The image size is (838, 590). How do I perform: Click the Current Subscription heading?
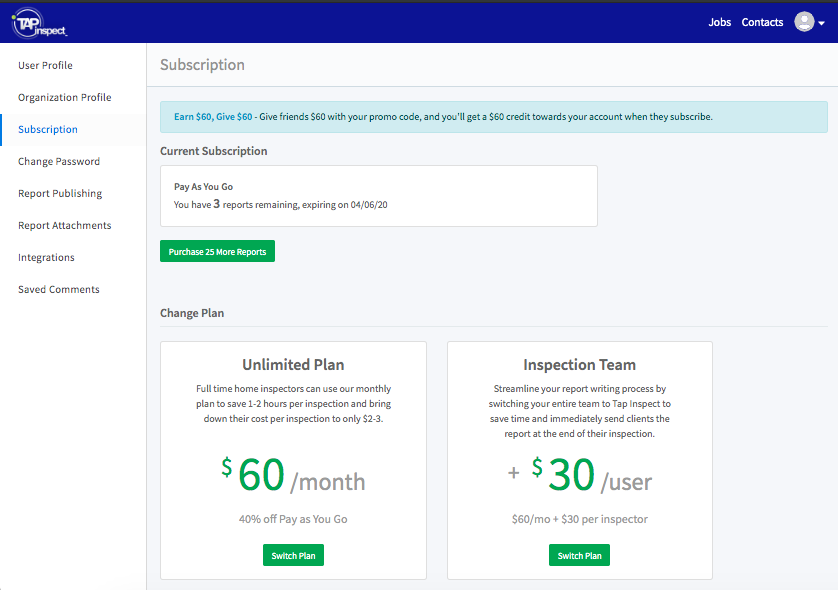(214, 151)
